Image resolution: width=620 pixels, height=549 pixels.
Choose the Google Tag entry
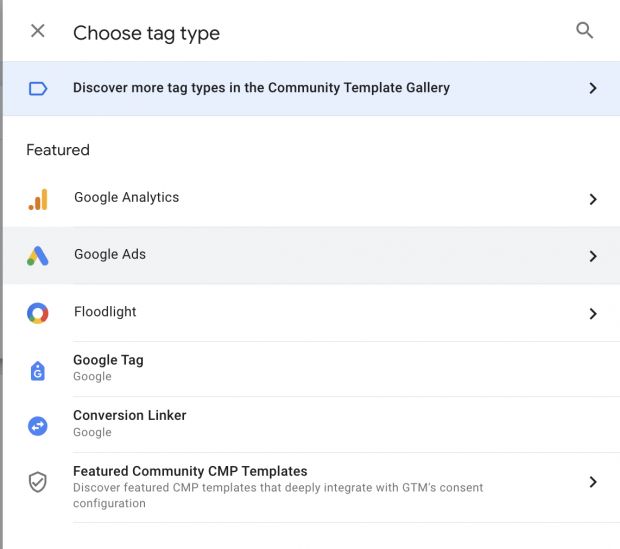(x=312, y=369)
